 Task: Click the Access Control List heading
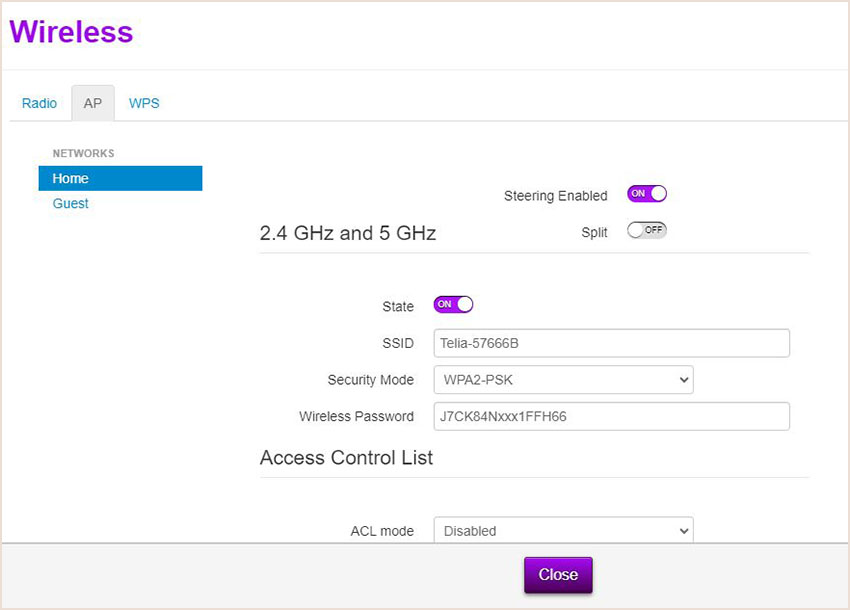[x=346, y=458]
